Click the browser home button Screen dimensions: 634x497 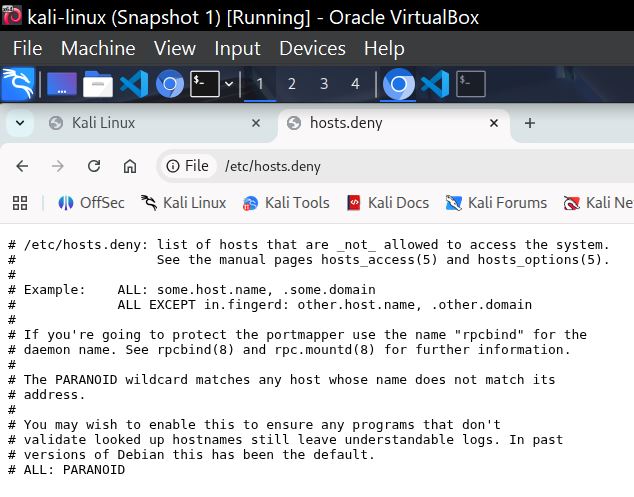tap(130, 166)
